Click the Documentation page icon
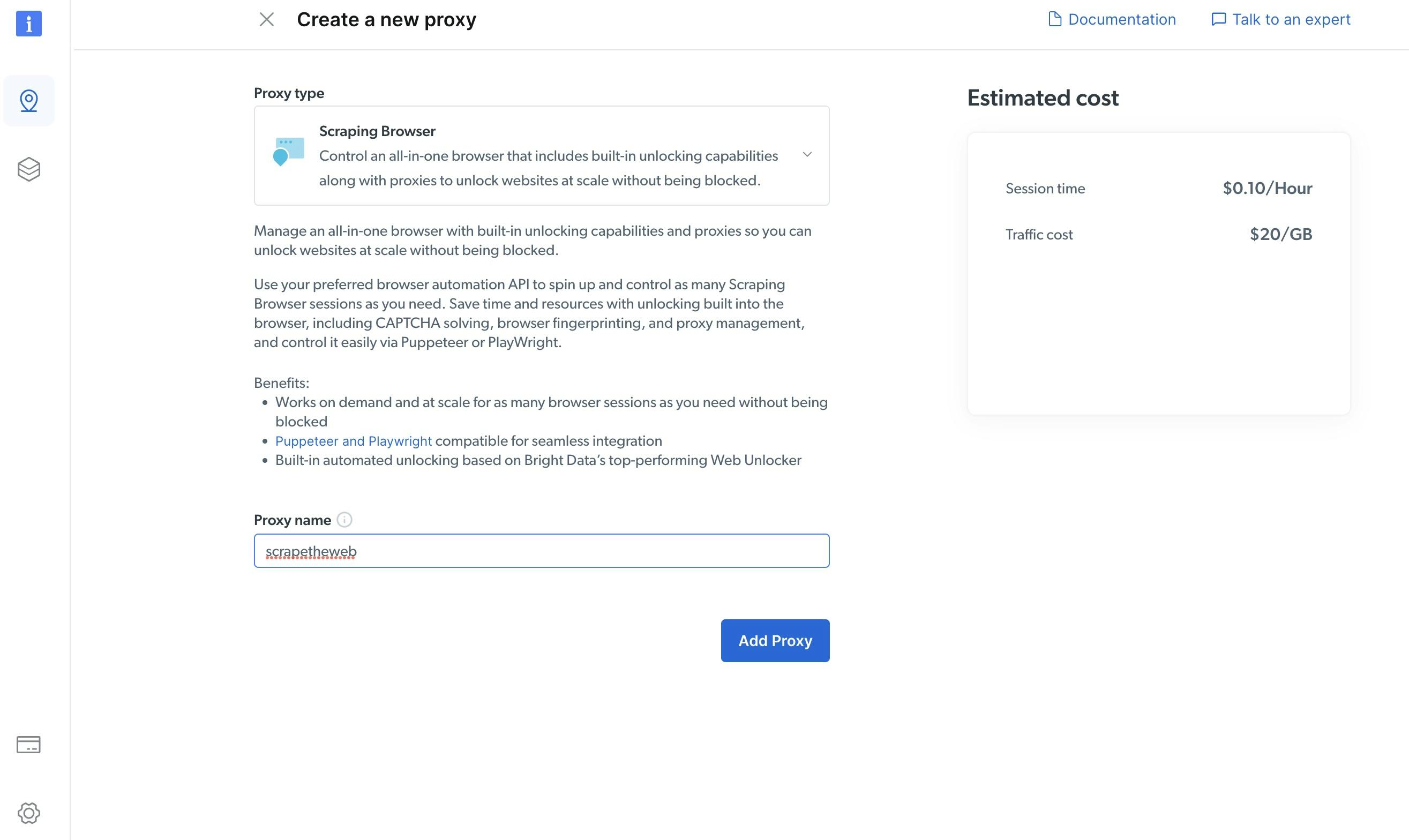 click(1054, 19)
